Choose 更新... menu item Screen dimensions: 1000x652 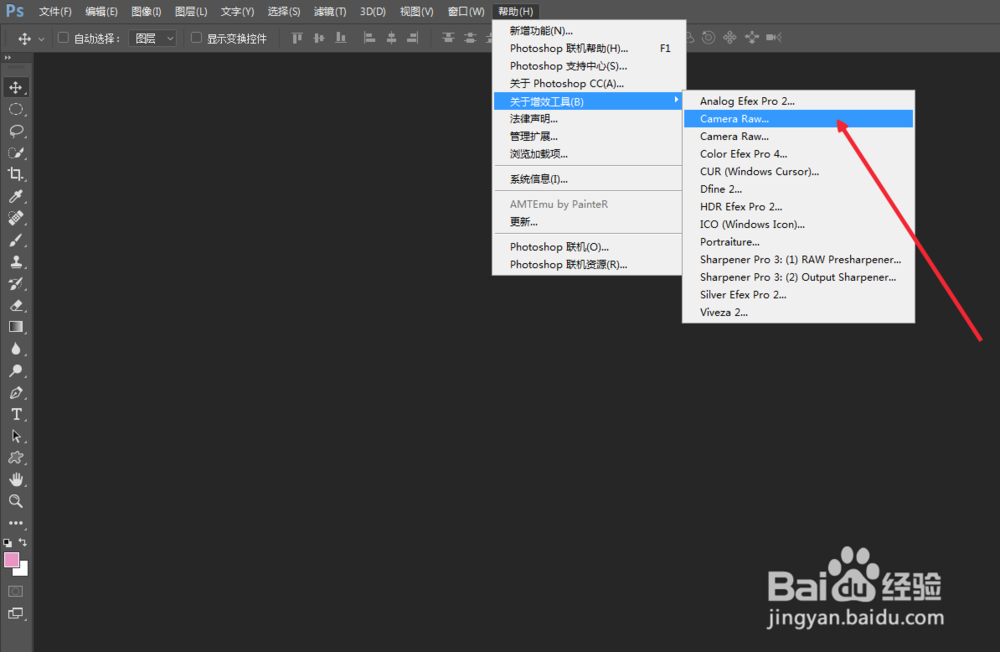(x=589, y=222)
